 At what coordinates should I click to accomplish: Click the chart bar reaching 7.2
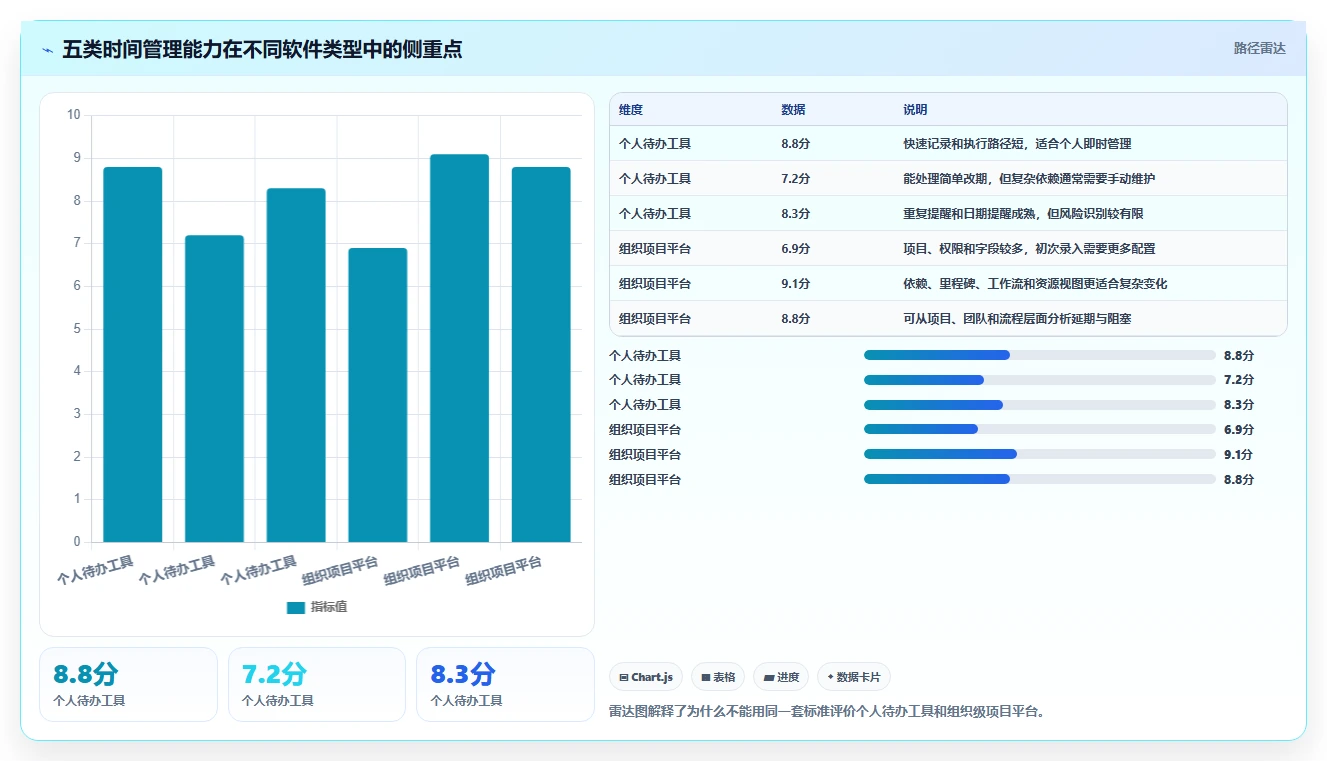click(x=214, y=388)
